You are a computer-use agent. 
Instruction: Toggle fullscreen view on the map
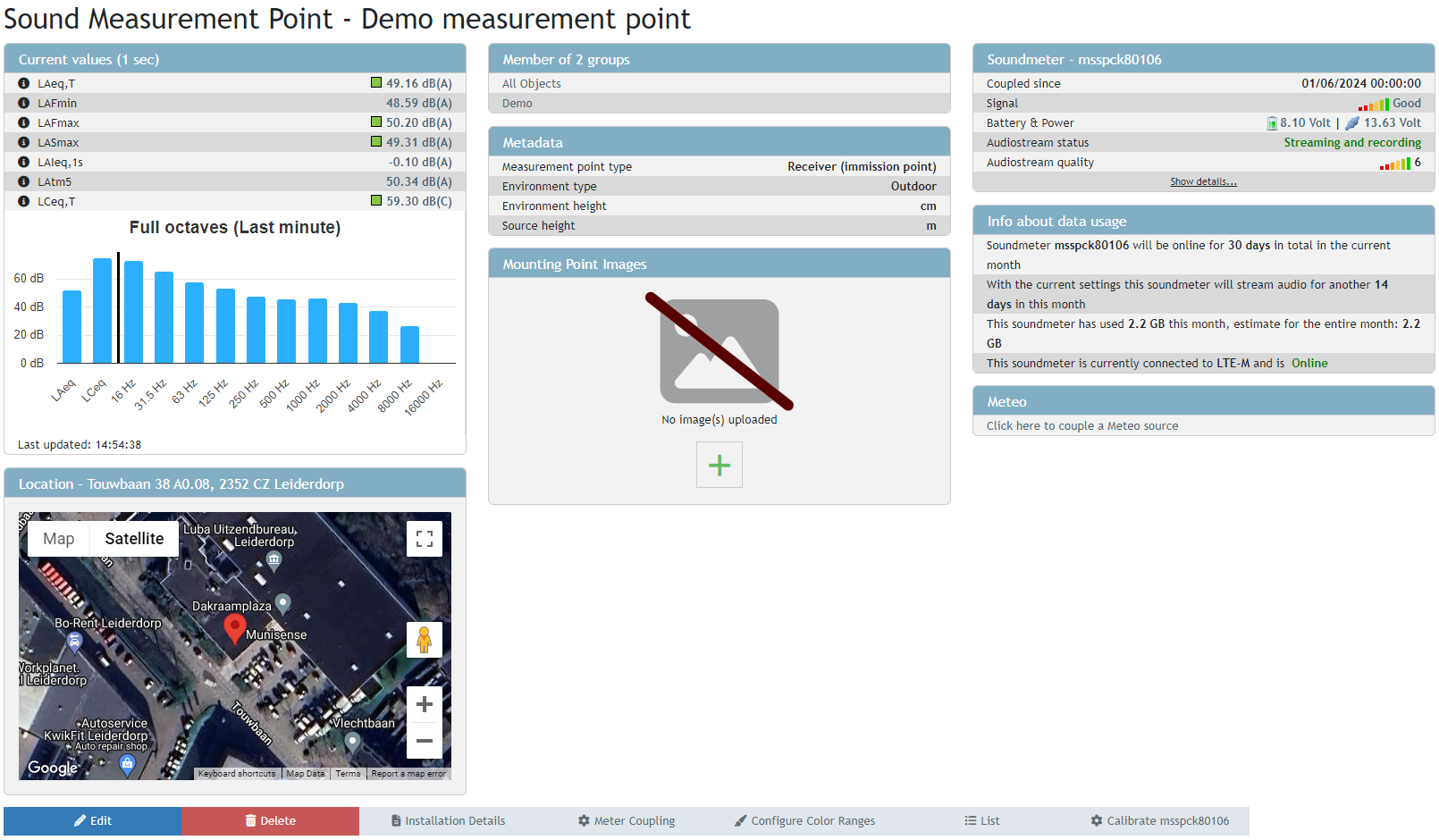click(x=425, y=539)
